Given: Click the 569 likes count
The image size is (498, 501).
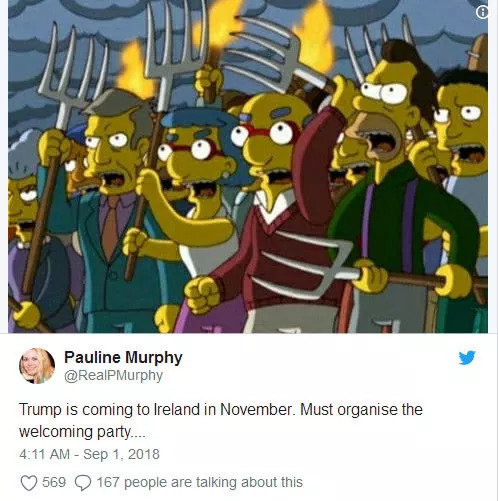Looking at the screenshot, I should point(54,482).
